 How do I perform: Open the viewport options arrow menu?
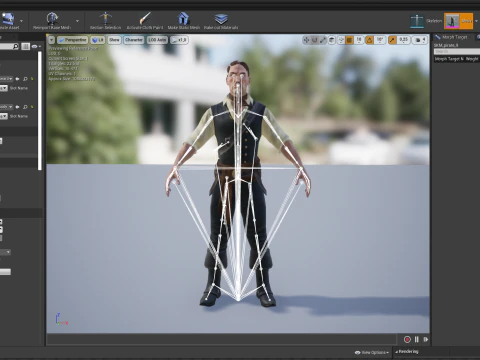click(x=51, y=40)
